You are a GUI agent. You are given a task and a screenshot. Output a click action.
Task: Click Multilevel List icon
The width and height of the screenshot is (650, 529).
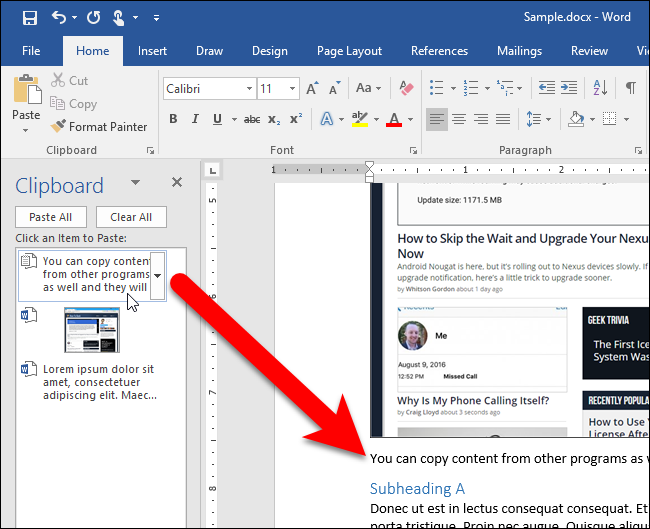(505, 88)
